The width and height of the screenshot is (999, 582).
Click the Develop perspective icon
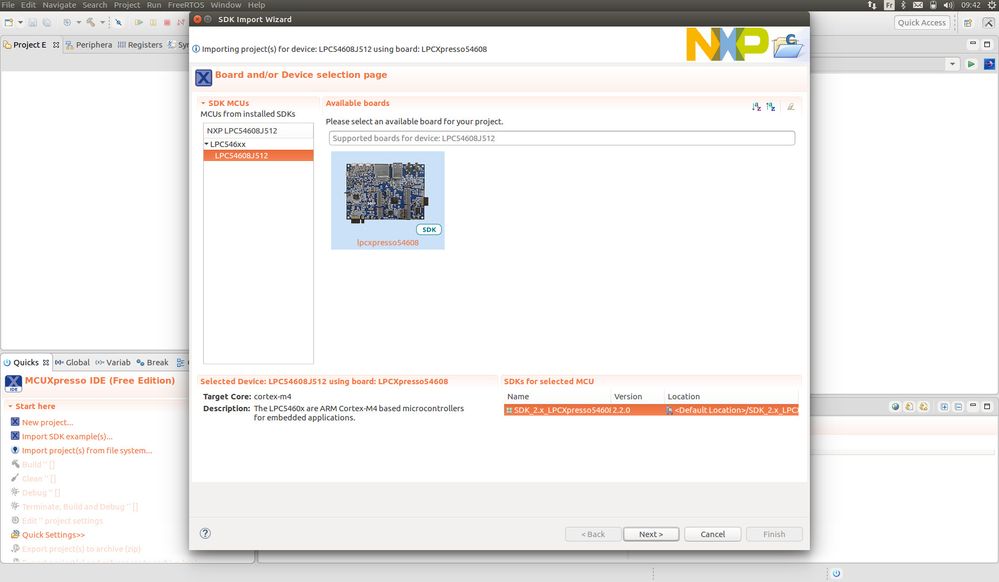point(988,23)
